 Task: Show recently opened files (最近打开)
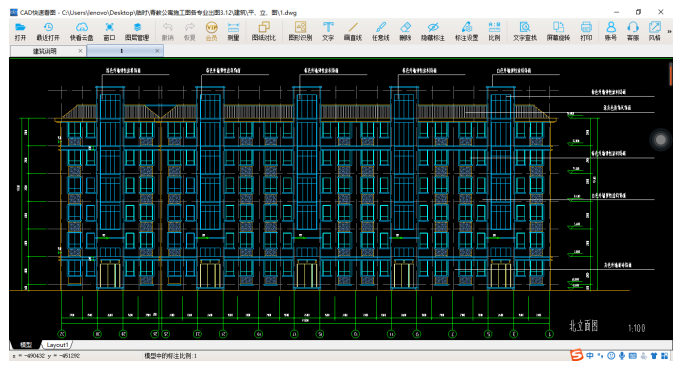click(48, 31)
